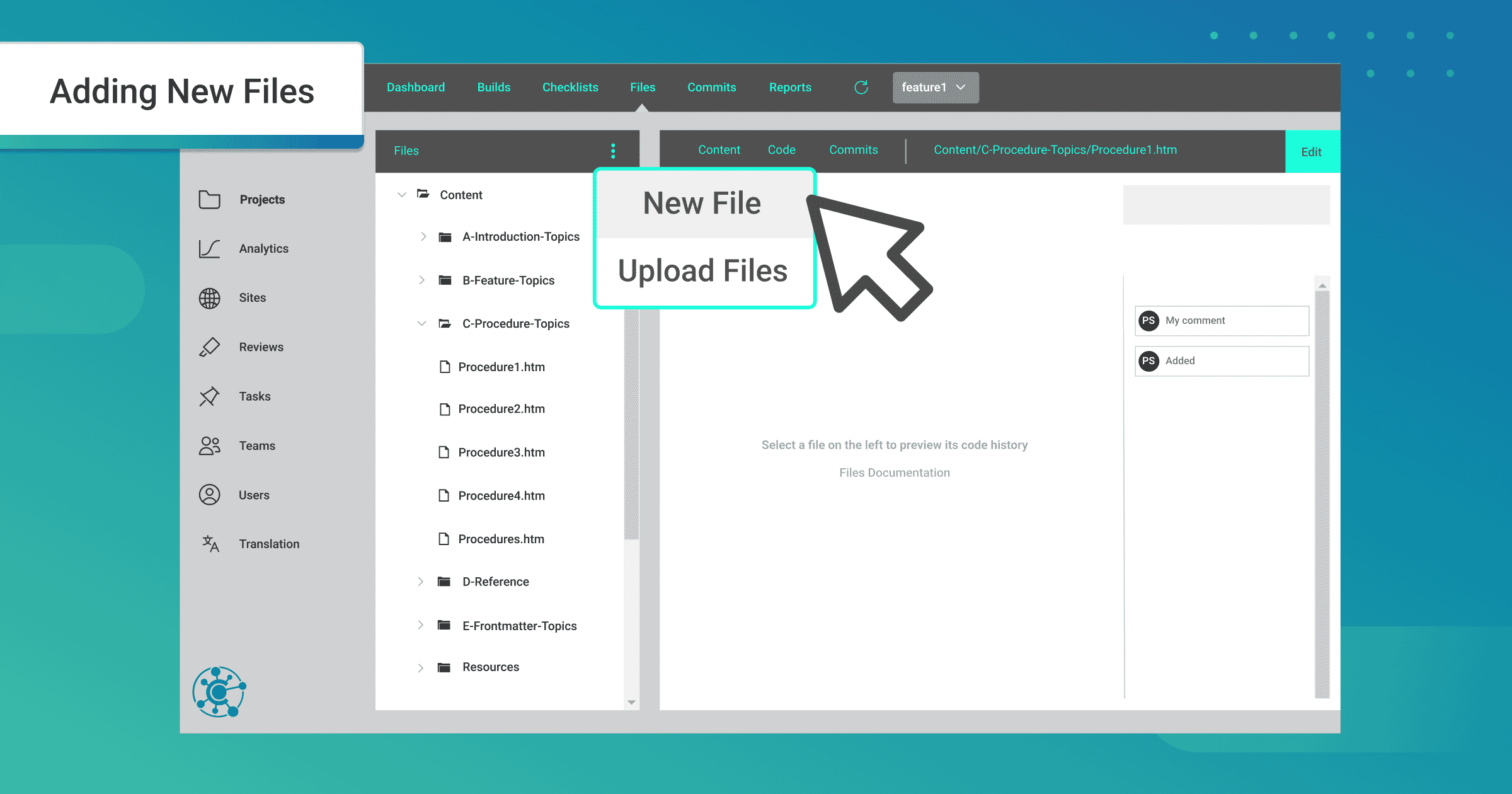The width and height of the screenshot is (1512, 794).
Task: Open the Files panel options menu
Action: tap(612, 150)
